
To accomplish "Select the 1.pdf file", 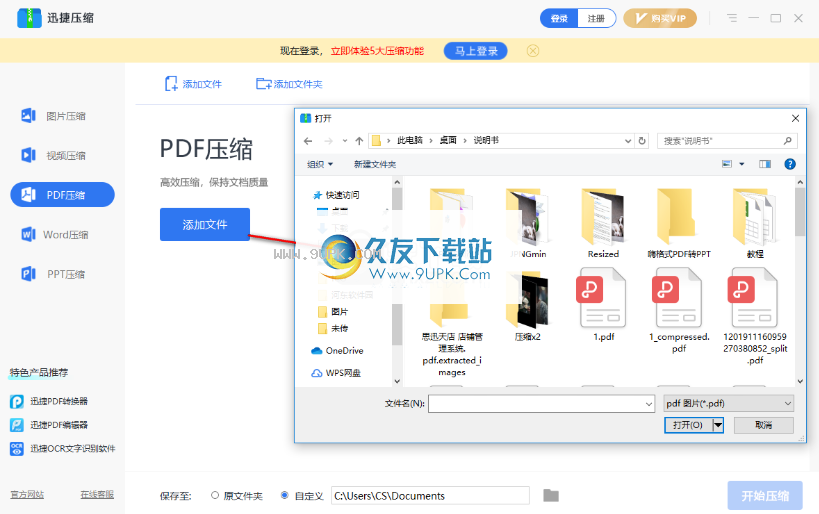I will coord(603,306).
